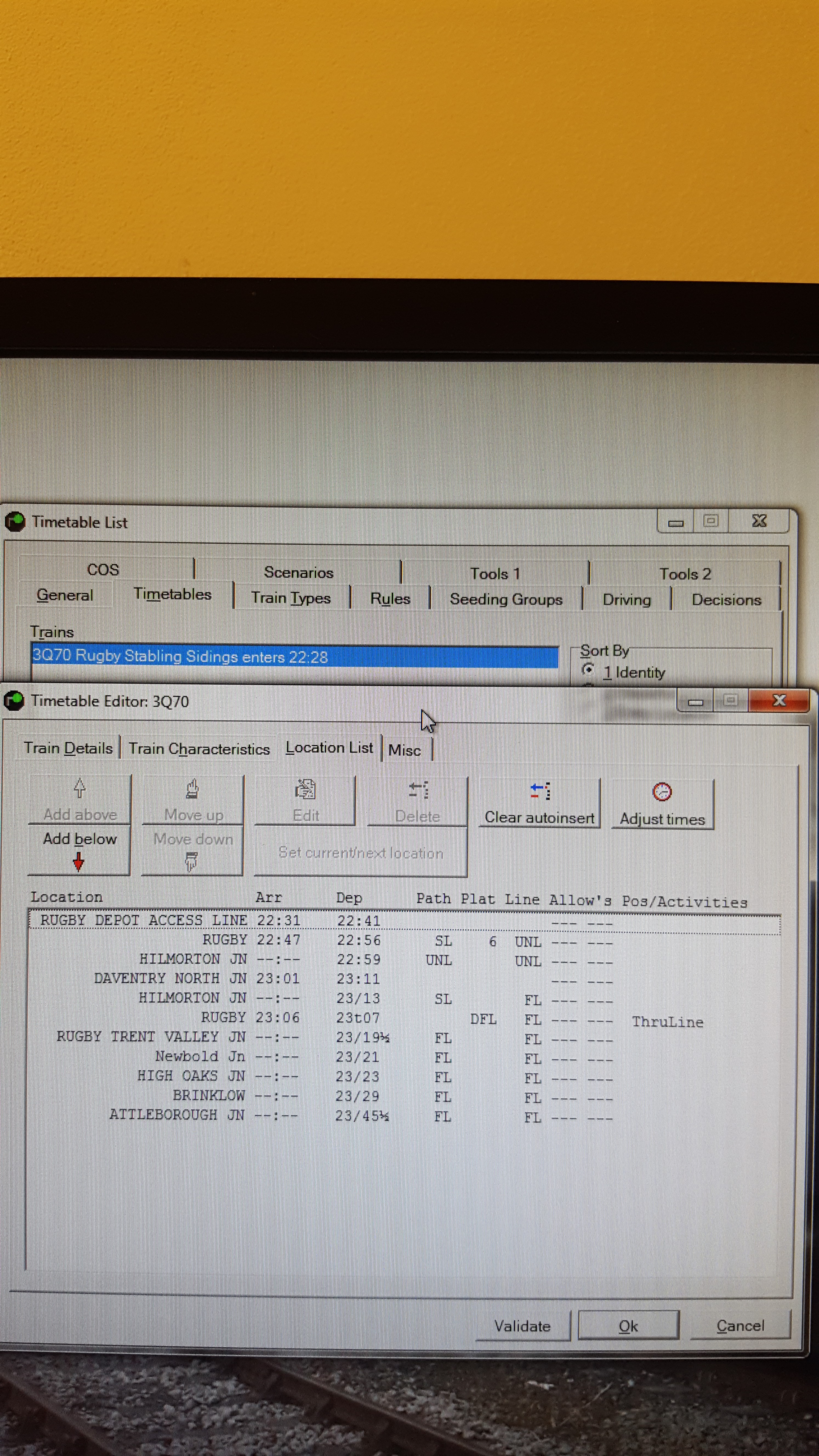Click the Add above arrow icon

(x=80, y=787)
